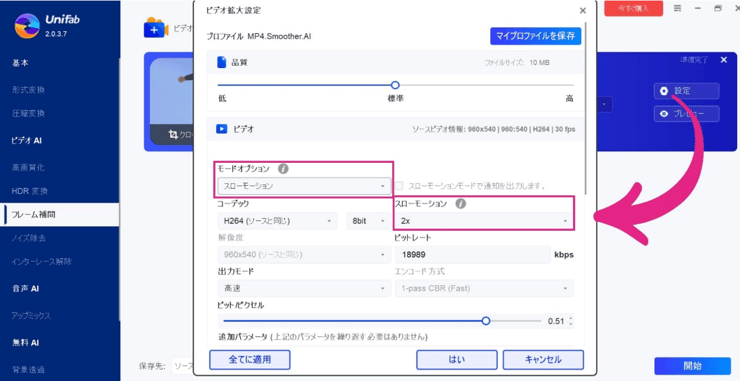Image resolution: width=740 pixels, height=381 pixels.
Task: Click the bits per pixel slider handle
Action: click(486, 321)
